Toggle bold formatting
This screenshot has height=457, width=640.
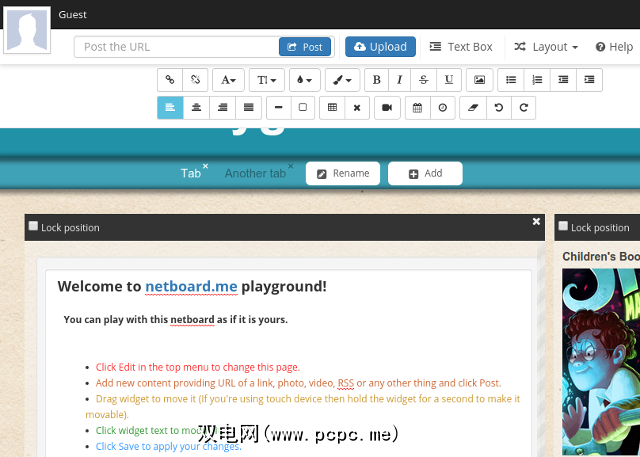click(376, 80)
